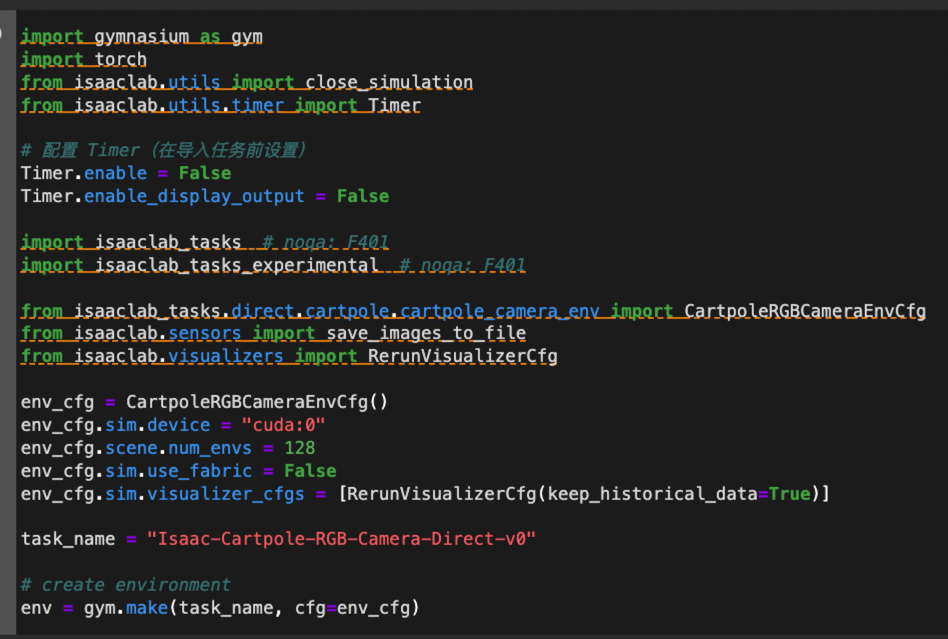Click 'isaaclab_tasks_experimental' module name
The height and width of the screenshot is (639, 948).
click(236, 265)
